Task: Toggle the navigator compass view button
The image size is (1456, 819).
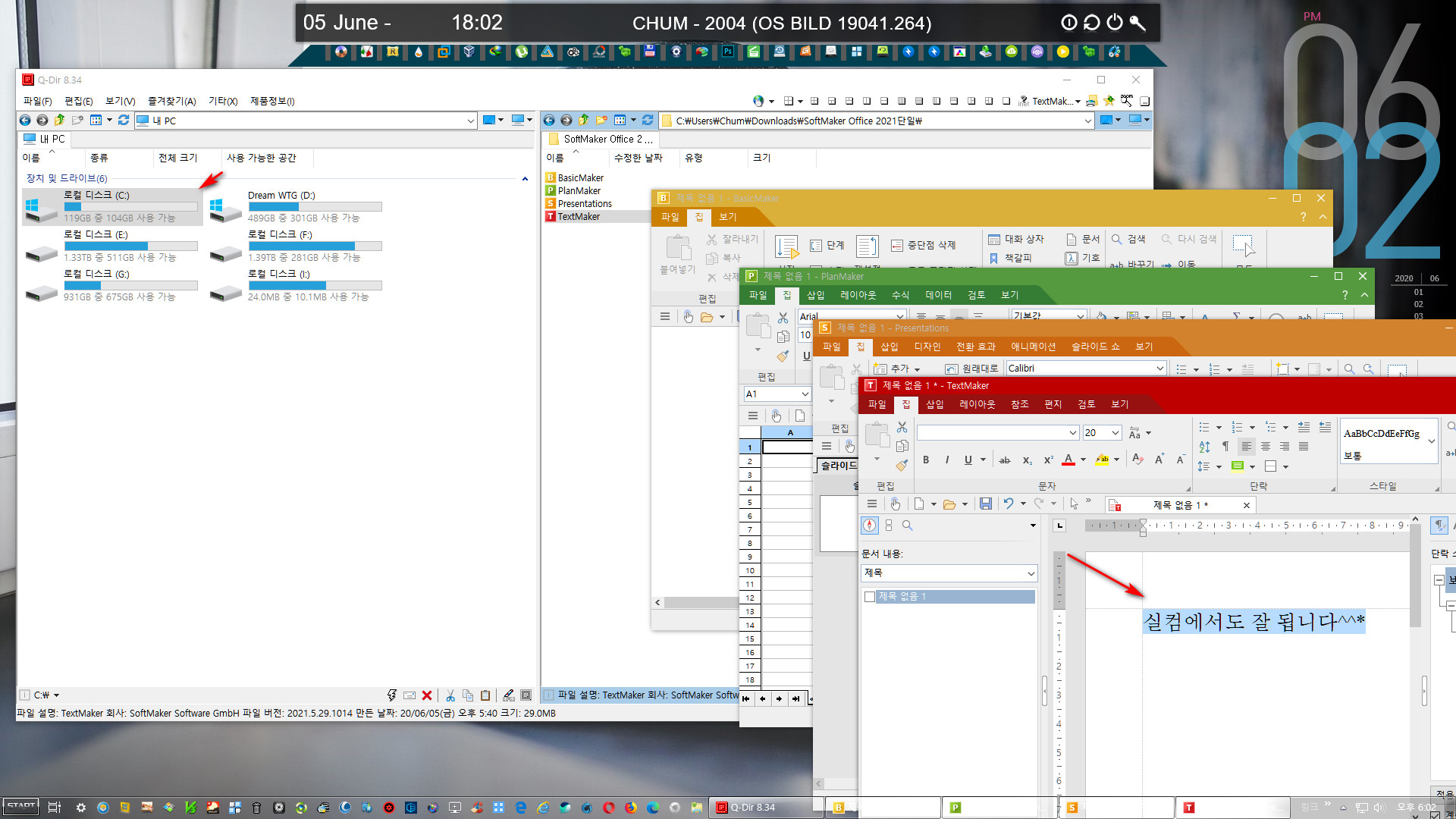Action: pos(870,525)
